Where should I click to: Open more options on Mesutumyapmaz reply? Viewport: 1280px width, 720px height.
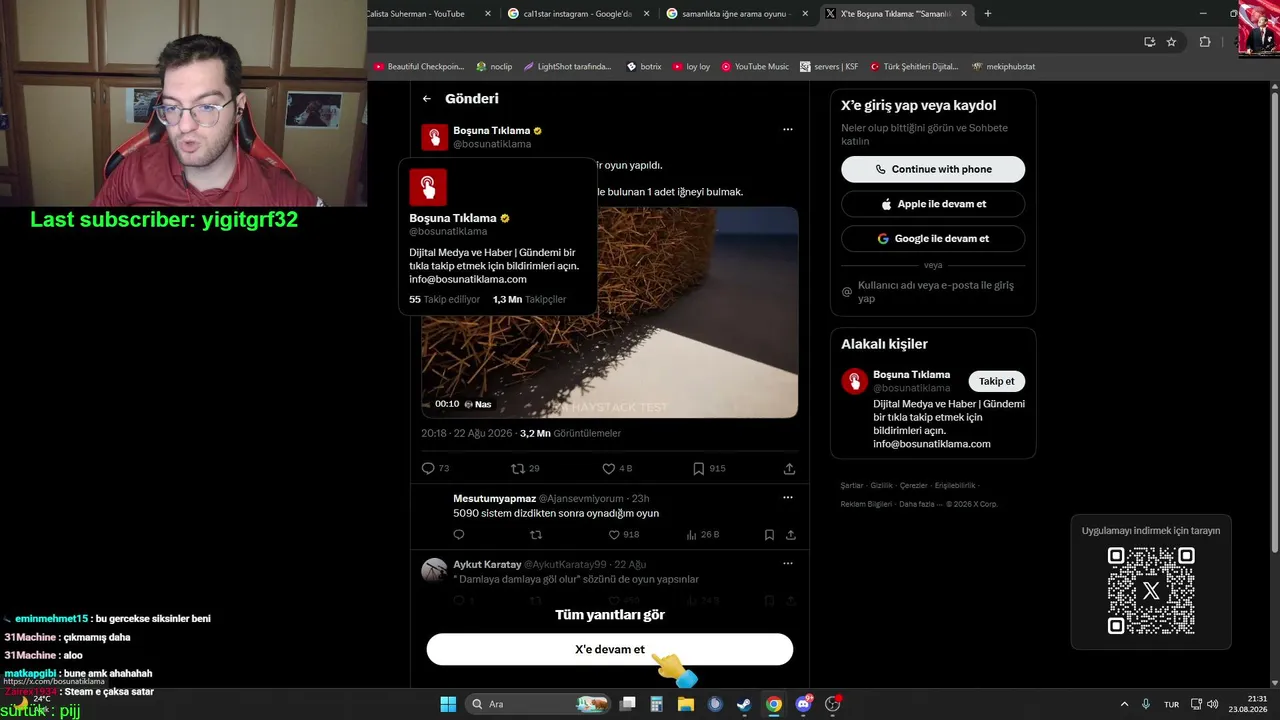[788, 498]
